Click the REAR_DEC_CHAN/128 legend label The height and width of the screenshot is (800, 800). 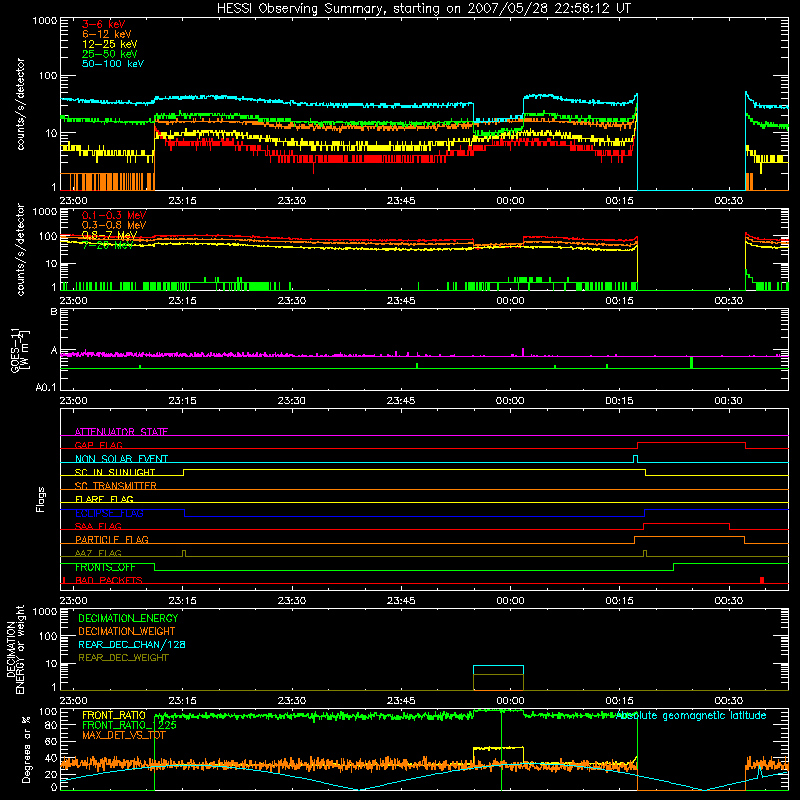[132, 644]
